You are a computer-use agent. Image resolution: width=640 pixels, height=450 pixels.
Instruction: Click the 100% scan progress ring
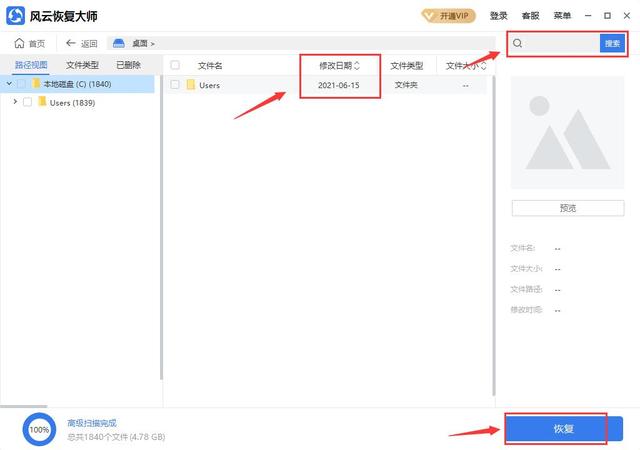pyautogui.click(x=39, y=429)
